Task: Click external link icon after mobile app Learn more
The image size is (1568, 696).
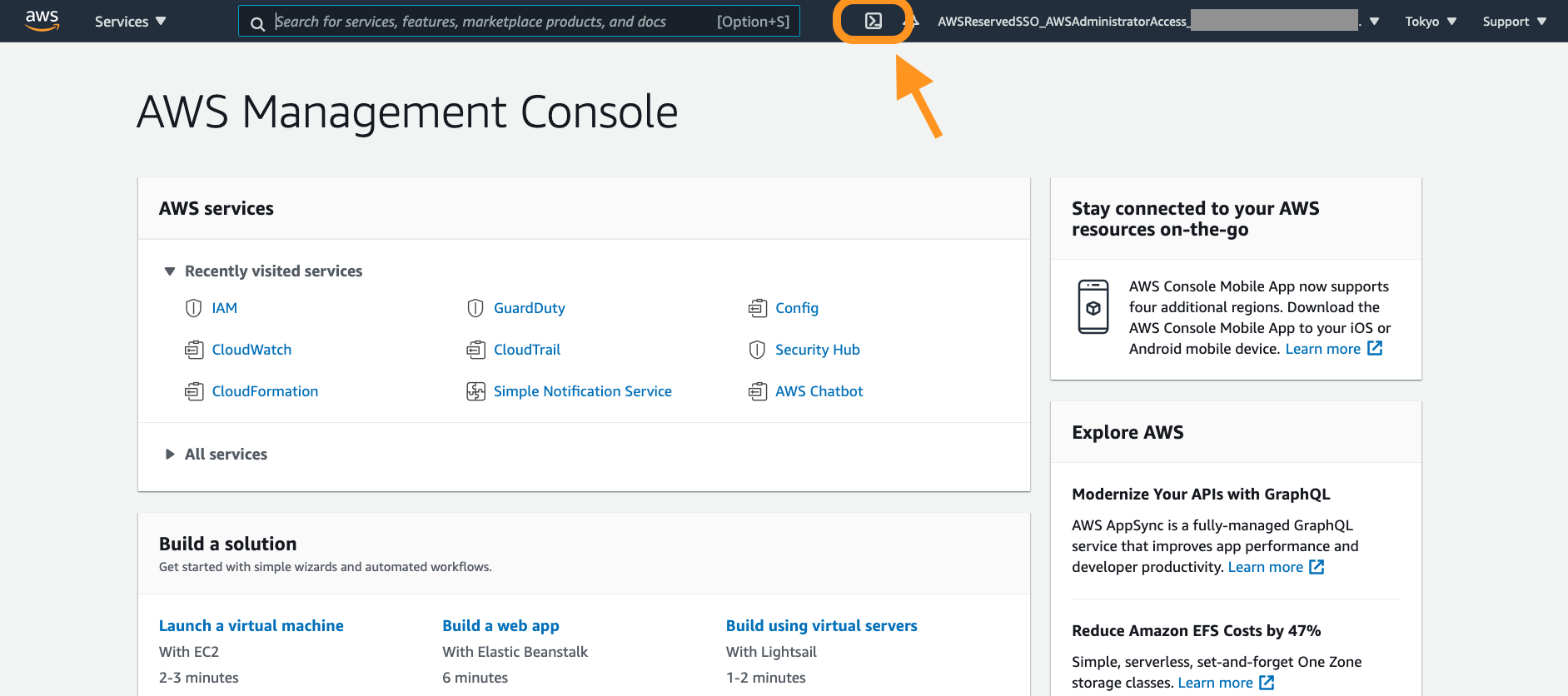Action: click(x=1375, y=348)
